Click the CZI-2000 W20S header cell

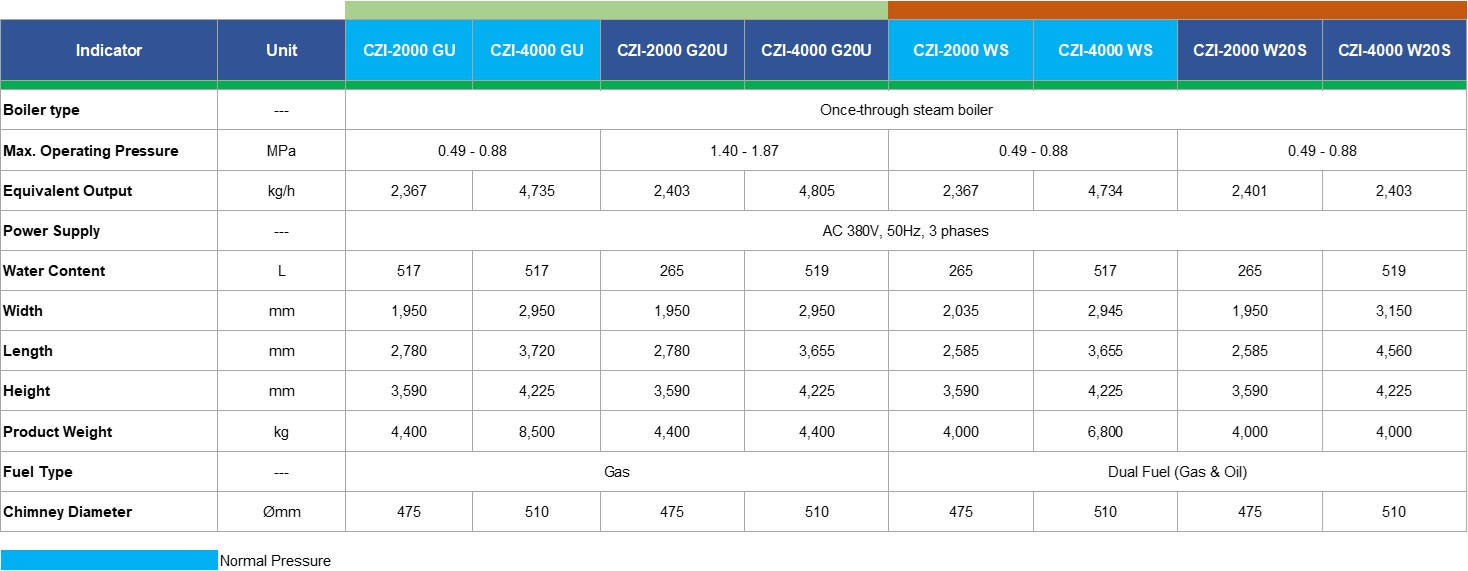[1249, 50]
